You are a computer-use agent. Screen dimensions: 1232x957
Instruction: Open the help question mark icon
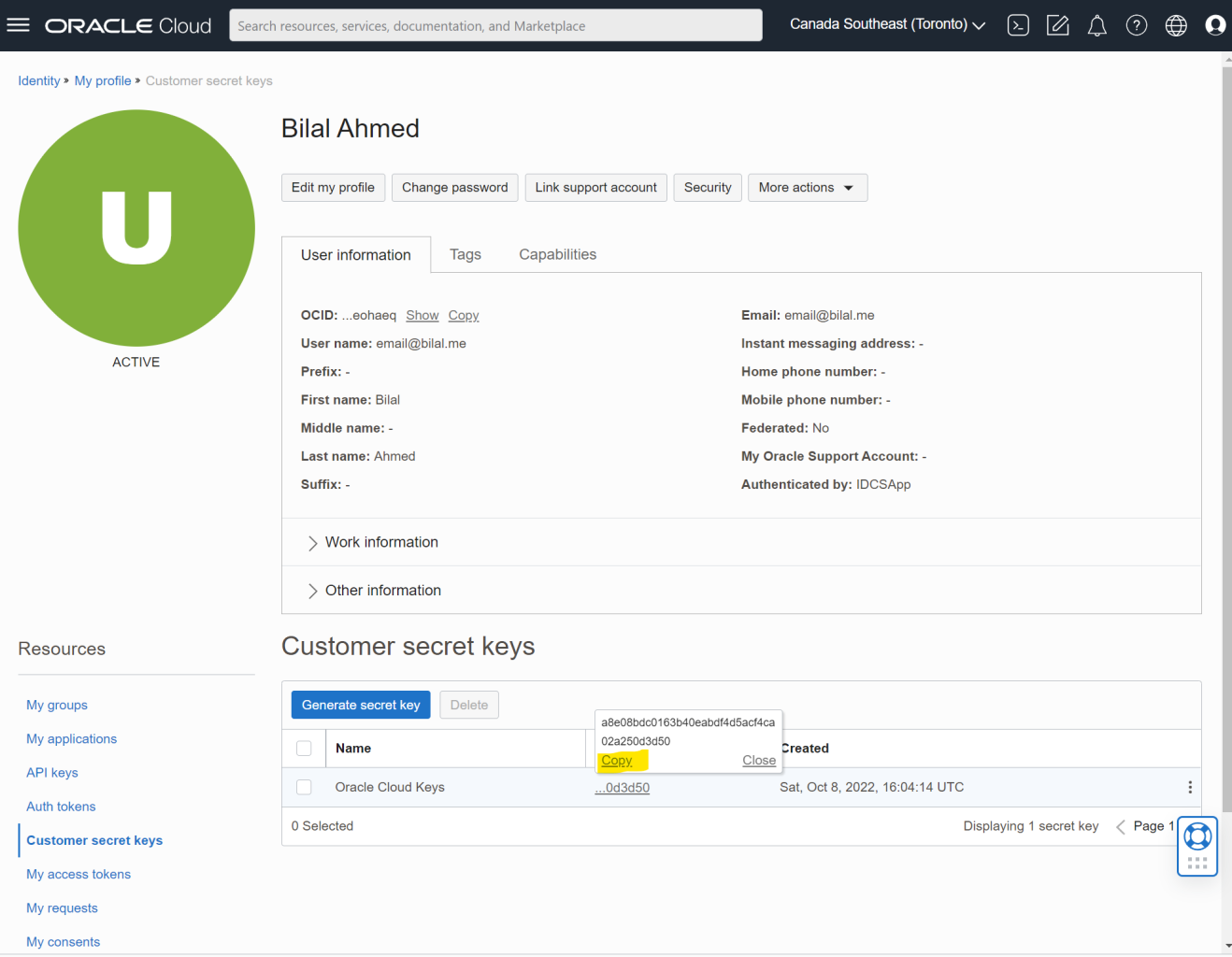(x=1137, y=25)
